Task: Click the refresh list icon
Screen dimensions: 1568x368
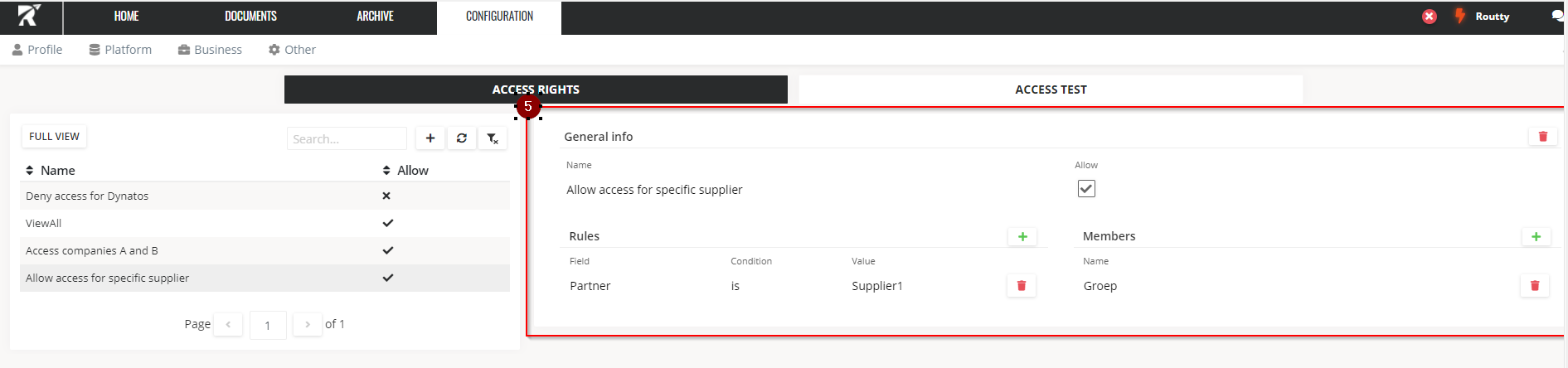Action: [x=461, y=138]
